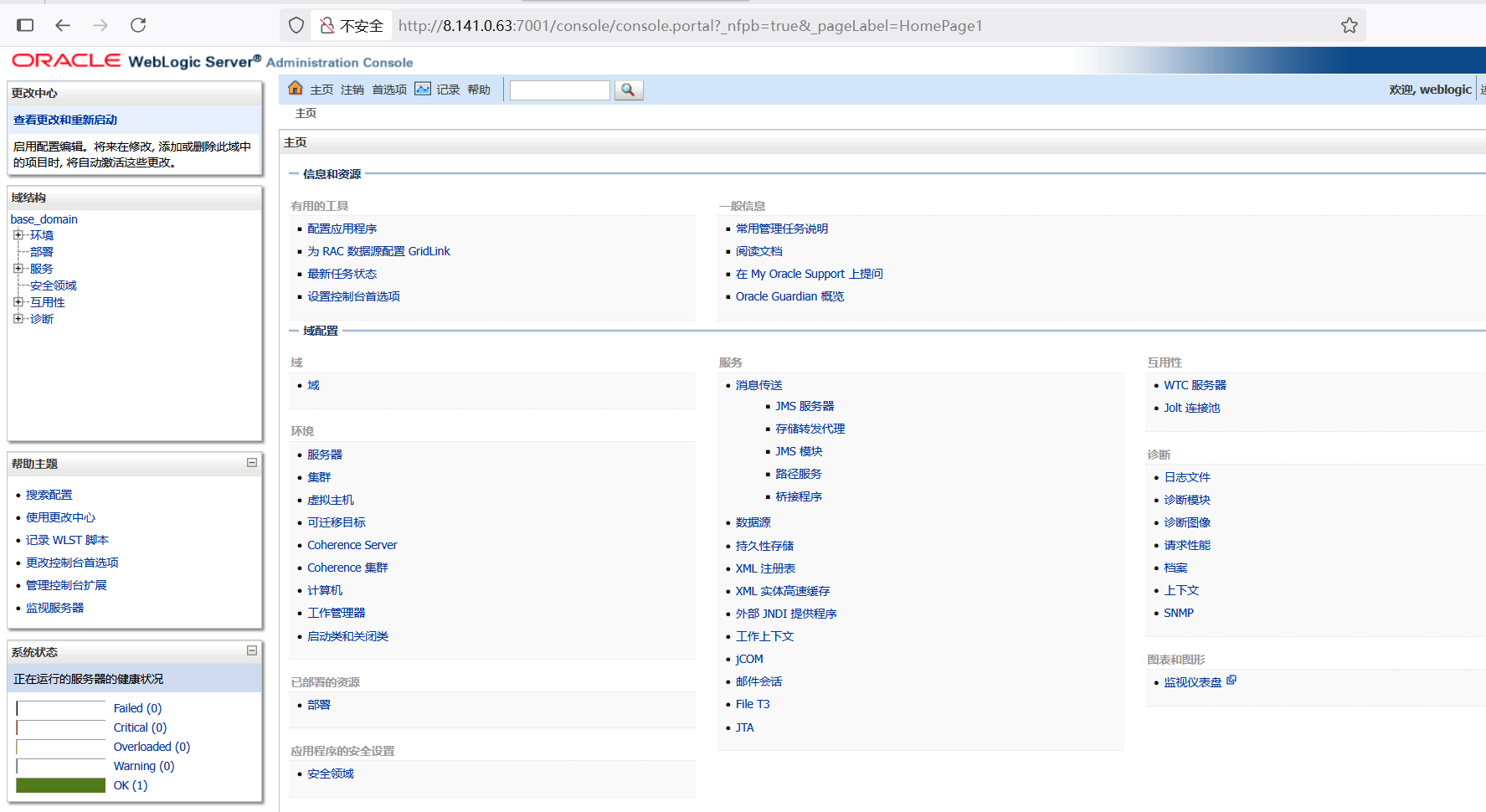Image resolution: width=1486 pixels, height=812 pixels.
Task: Open the 最新任务状态 link
Action: click(342, 274)
